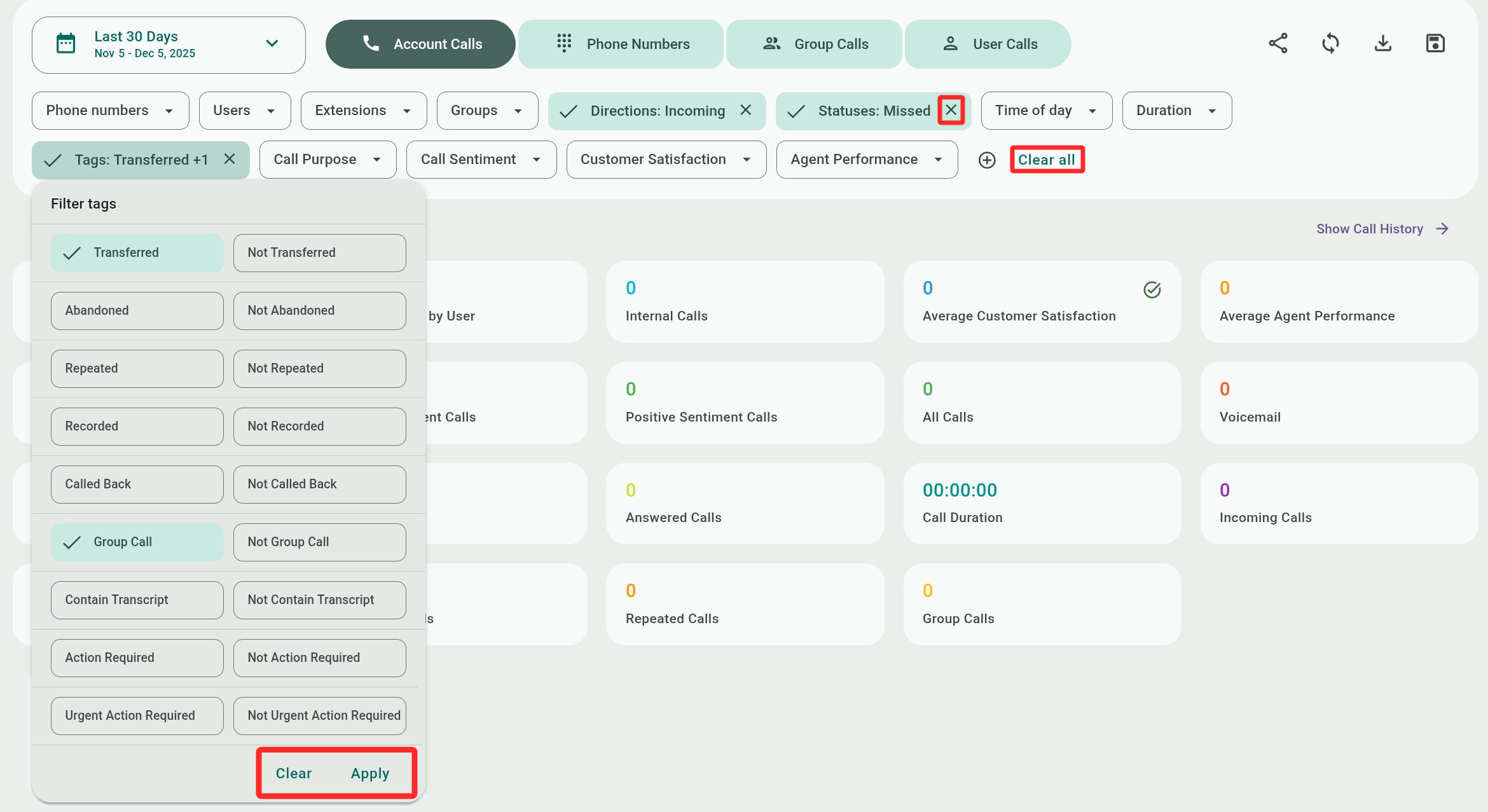Click the refresh data icon

pyautogui.click(x=1330, y=44)
